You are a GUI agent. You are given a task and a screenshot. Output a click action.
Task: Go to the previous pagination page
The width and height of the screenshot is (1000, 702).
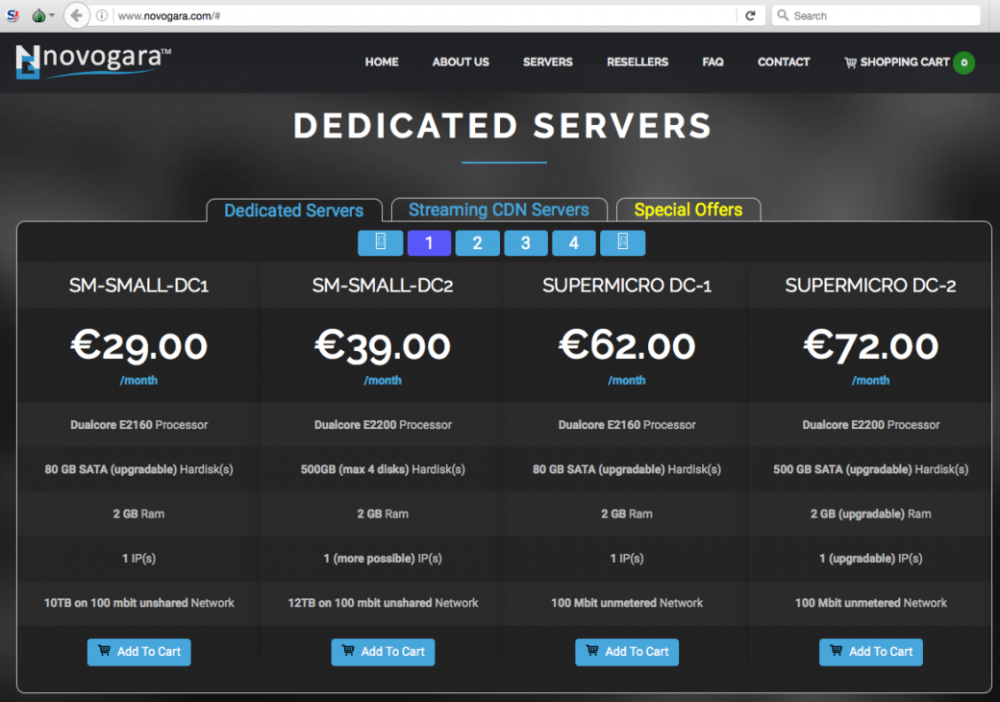380,243
